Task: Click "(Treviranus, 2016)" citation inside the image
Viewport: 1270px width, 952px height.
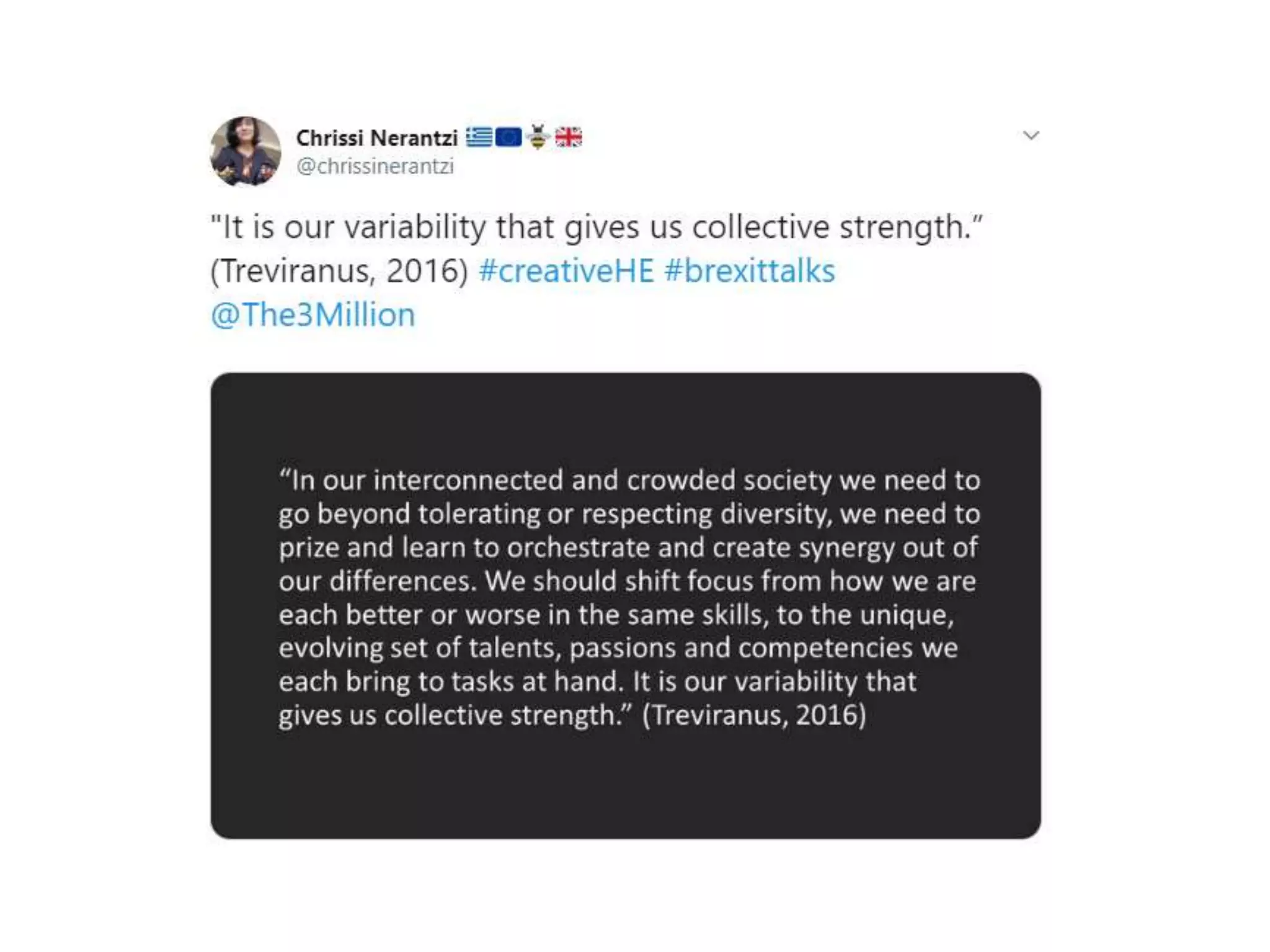Action: [x=753, y=715]
